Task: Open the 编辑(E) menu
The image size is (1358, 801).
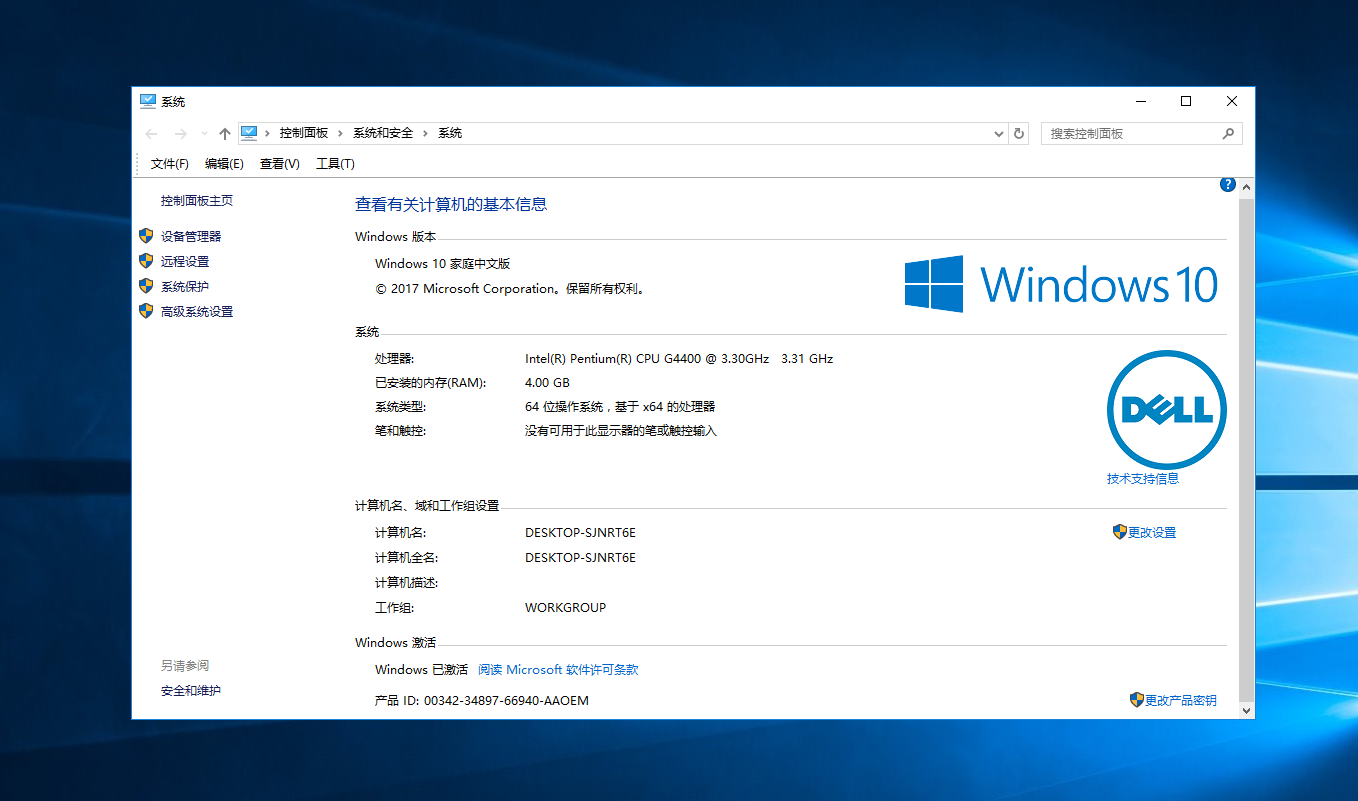Action: 224,164
